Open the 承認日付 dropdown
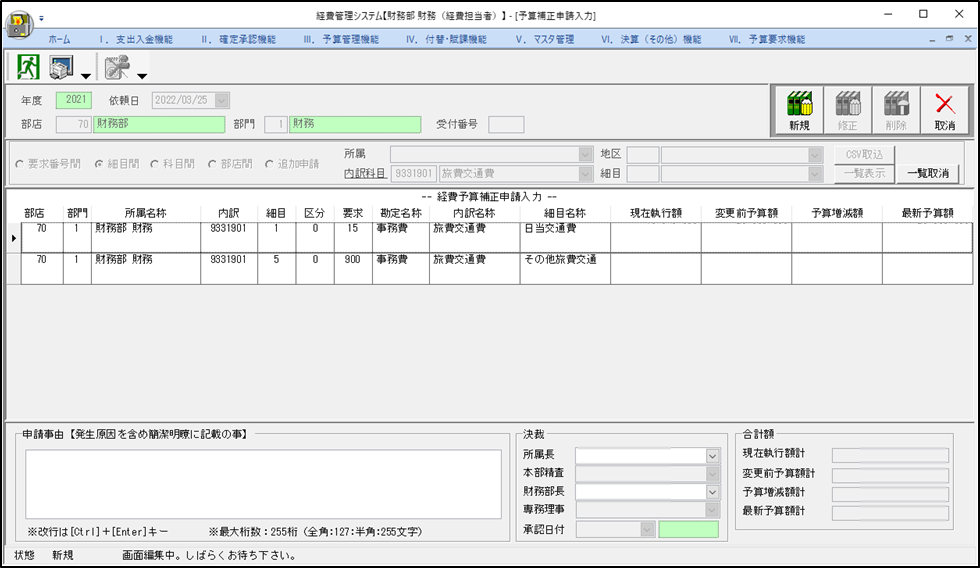Screen dimensions: 980x568 pyautogui.click(x=647, y=530)
